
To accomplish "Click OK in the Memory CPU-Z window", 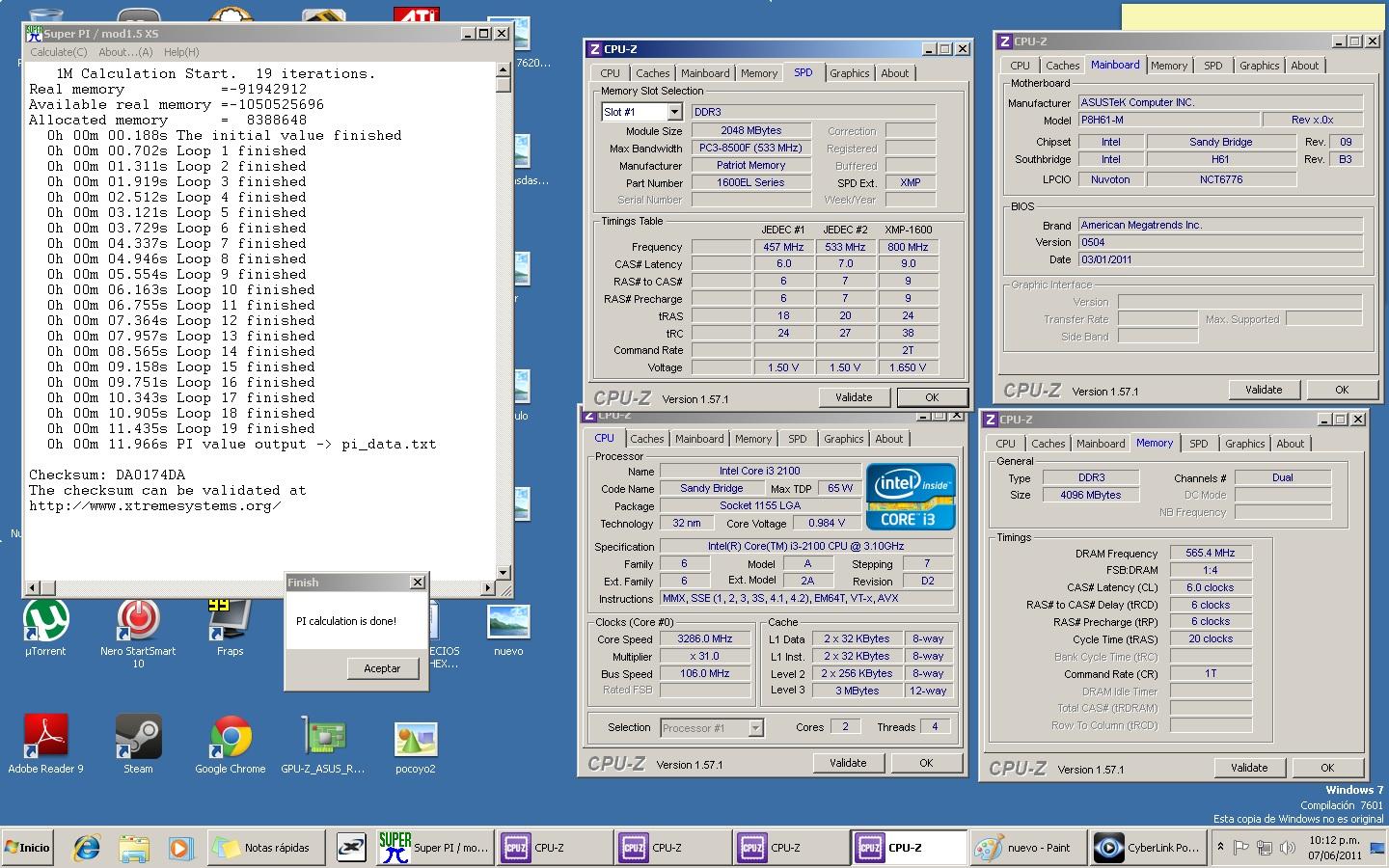I will (1327, 768).
